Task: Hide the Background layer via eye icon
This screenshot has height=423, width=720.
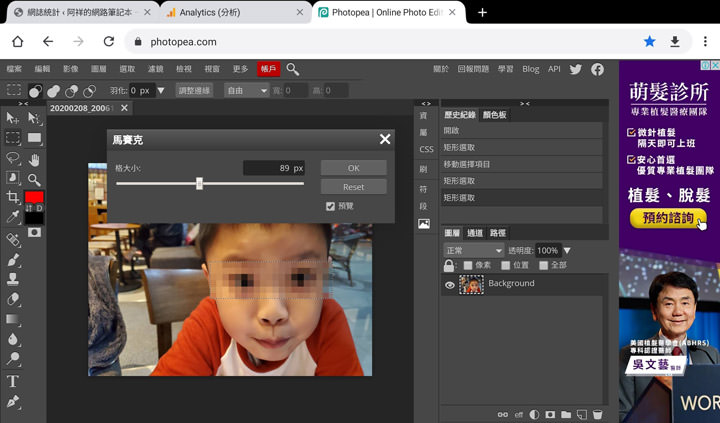Action: (x=450, y=285)
